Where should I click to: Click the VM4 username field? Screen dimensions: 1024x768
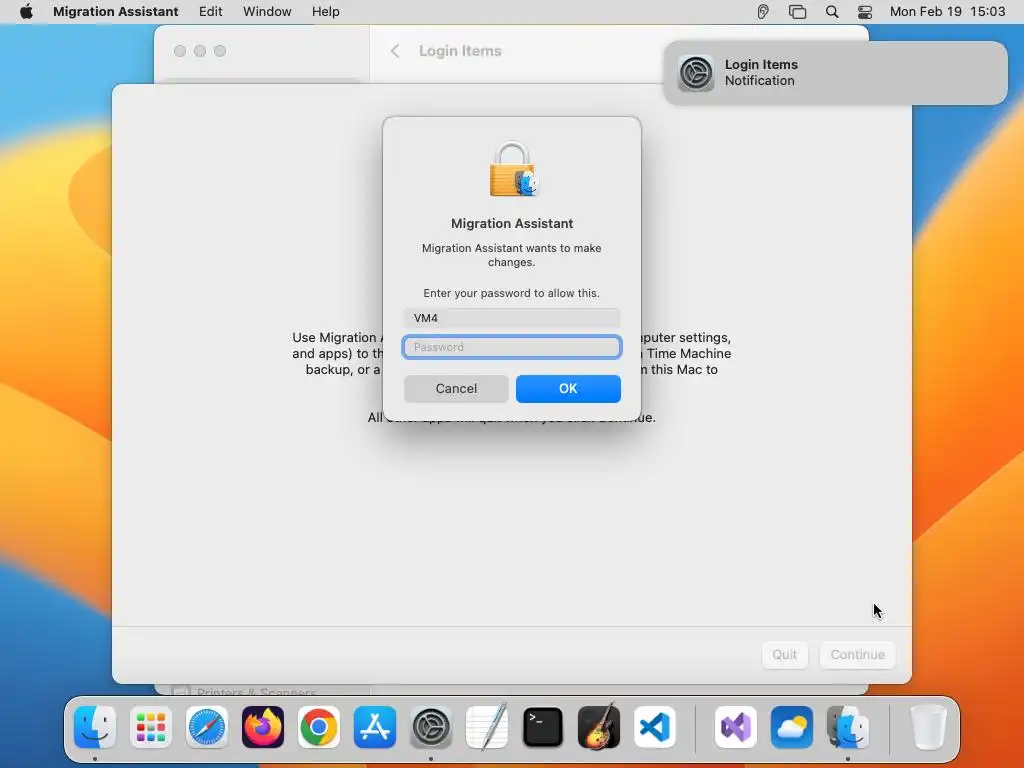[511, 318]
